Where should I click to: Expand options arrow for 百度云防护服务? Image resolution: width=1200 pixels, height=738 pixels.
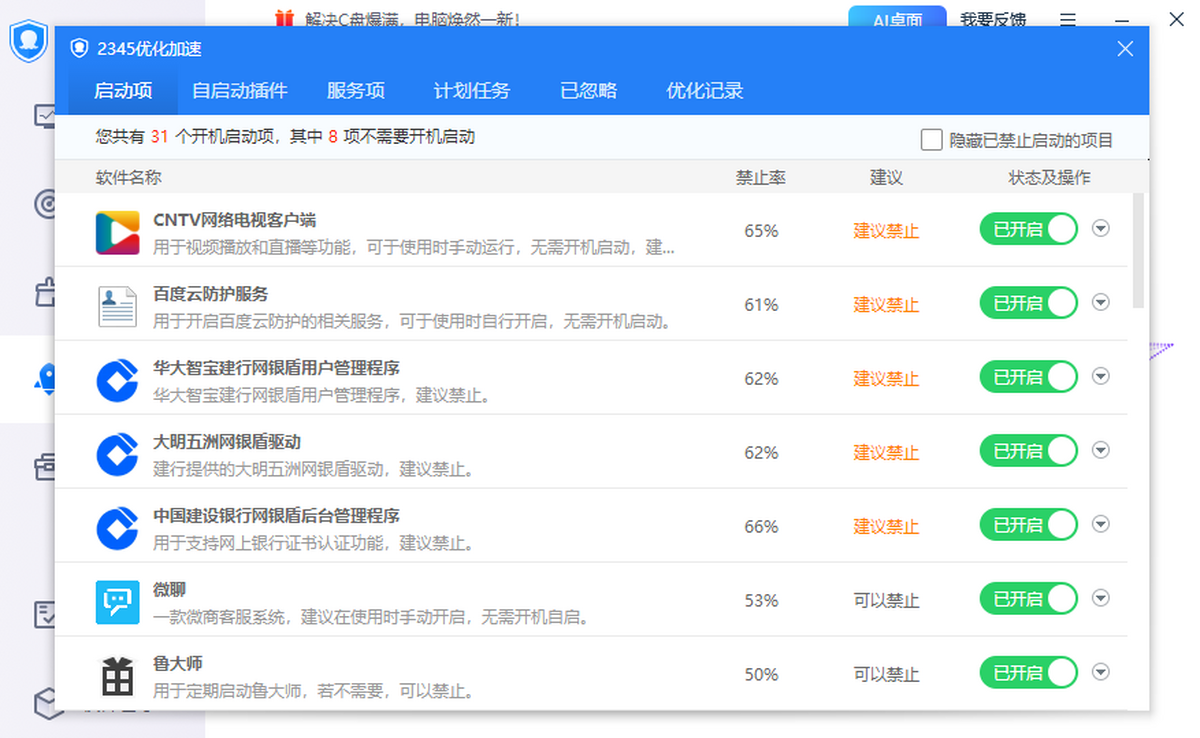1101,302
